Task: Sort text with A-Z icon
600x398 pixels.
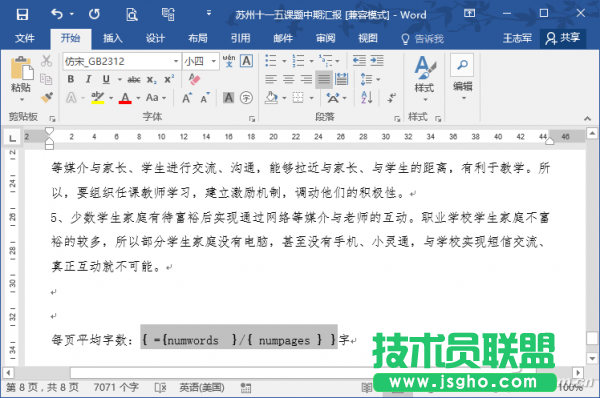Action: (367, 98)
